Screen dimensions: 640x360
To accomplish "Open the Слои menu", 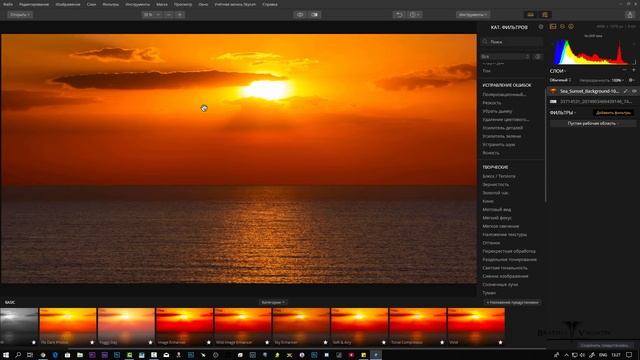I will tap(91, 4).
